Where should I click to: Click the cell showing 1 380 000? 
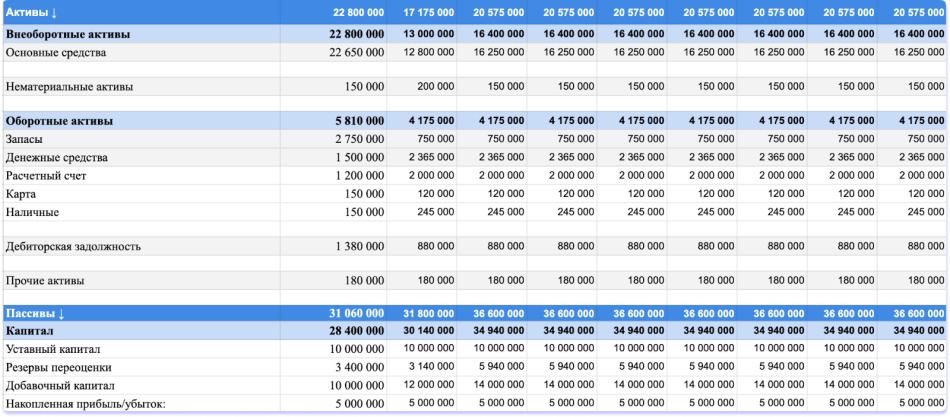(356, 246)
